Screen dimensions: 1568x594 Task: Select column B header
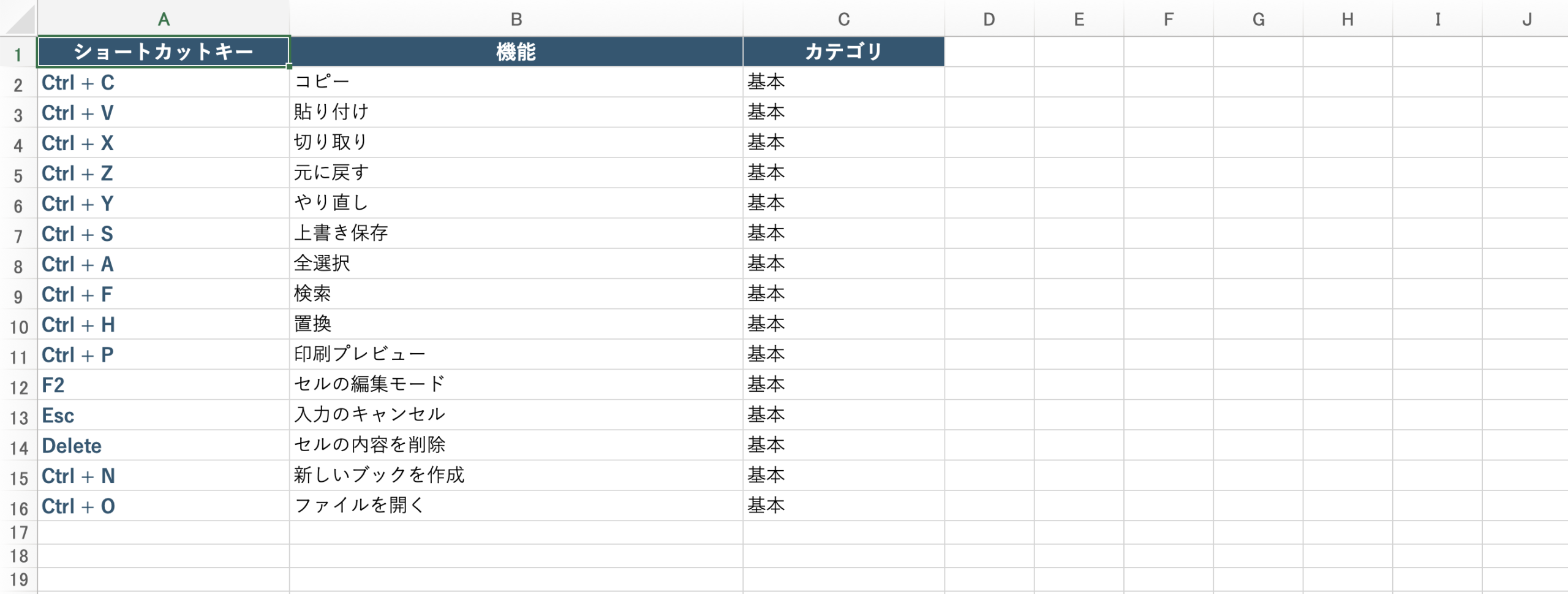(516, 20)
